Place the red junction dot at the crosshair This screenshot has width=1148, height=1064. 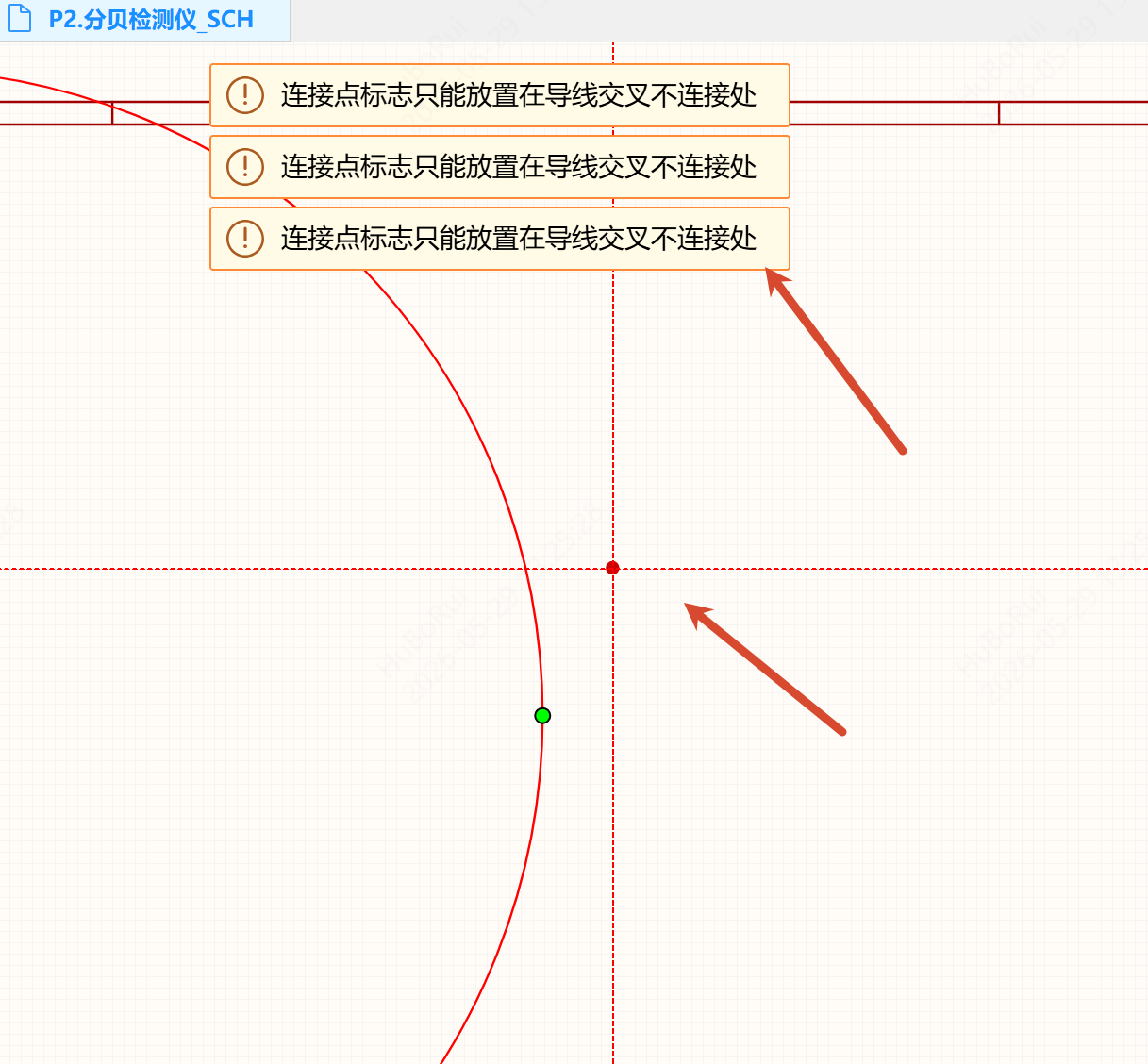pyautogui.click(x=613, y=568)
